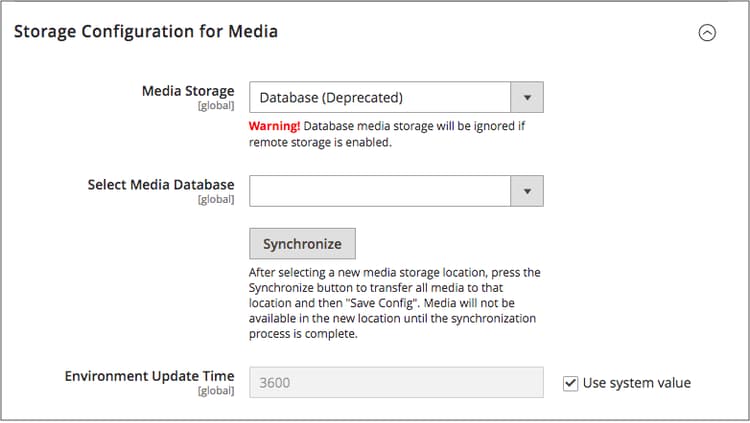Uncheck the Use system value checkbox
This screenshot has height=423, width=750.
point(571,383)
